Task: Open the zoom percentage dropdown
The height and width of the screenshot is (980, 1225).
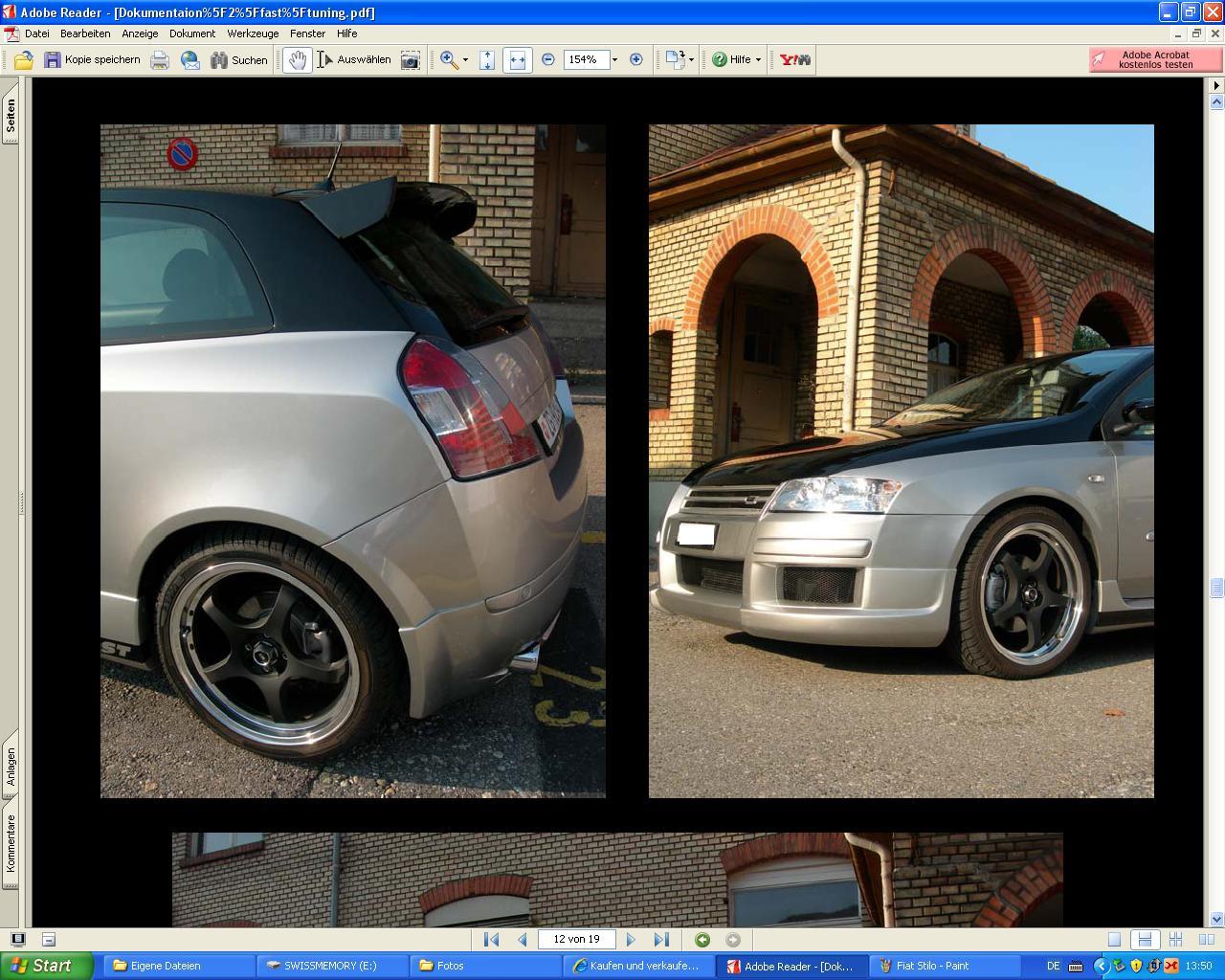Action: [x=614, y=59]
